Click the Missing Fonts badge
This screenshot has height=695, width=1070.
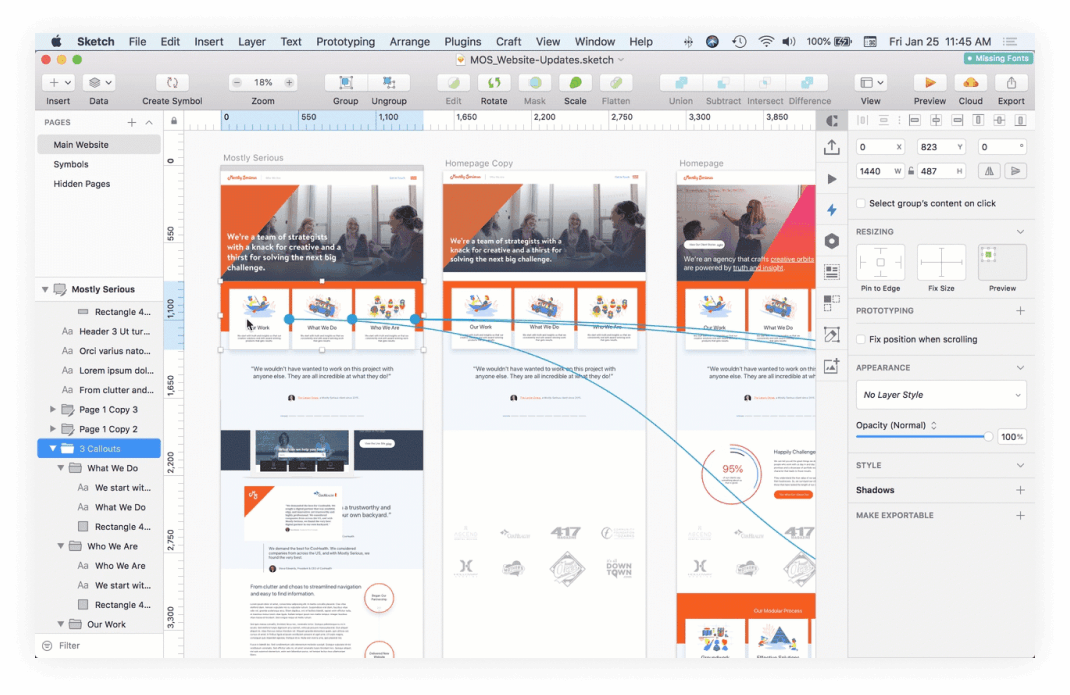coord(997,59)
